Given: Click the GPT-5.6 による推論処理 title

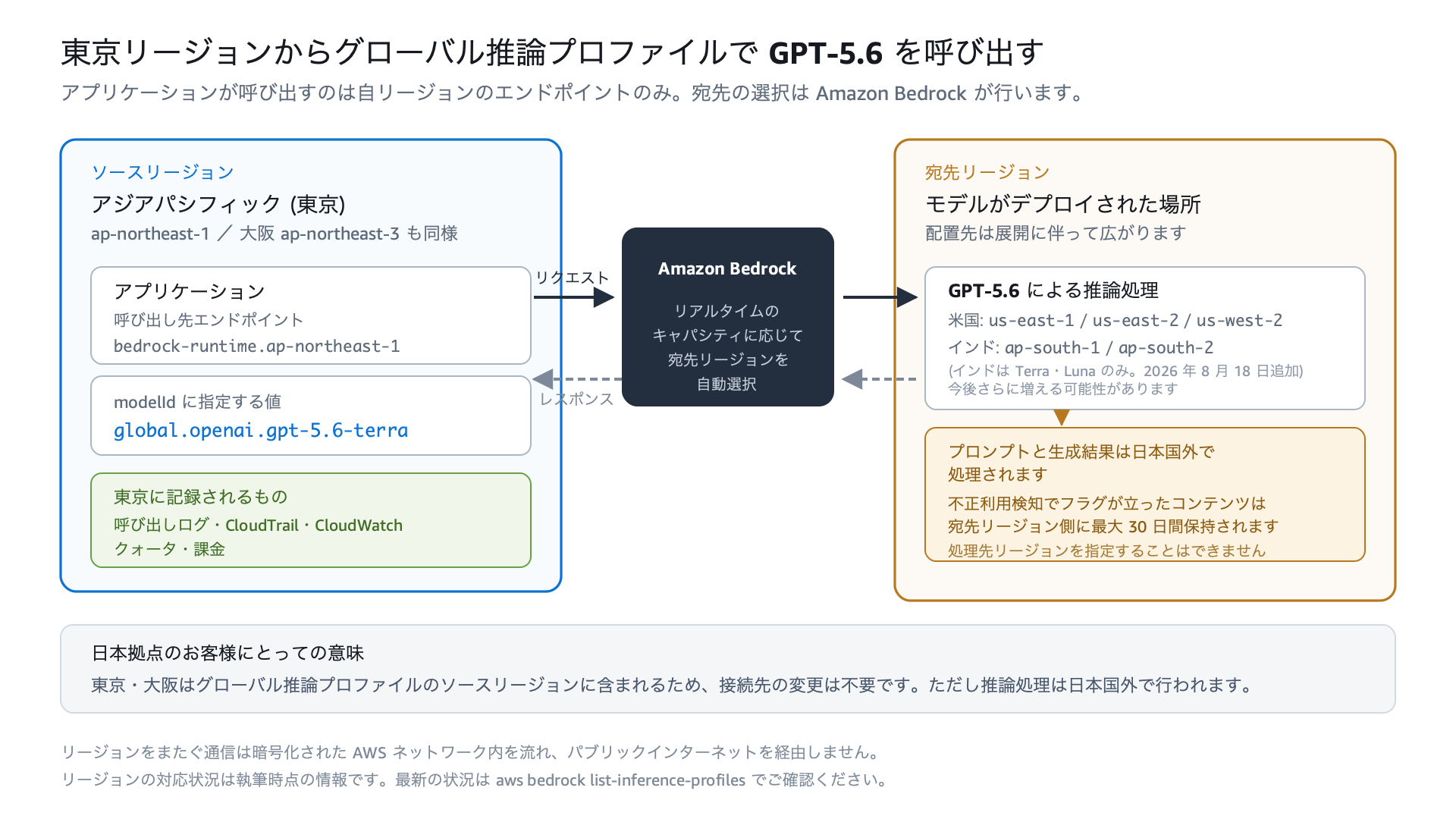Looking at the screenshot, I should click(1053, 290).
